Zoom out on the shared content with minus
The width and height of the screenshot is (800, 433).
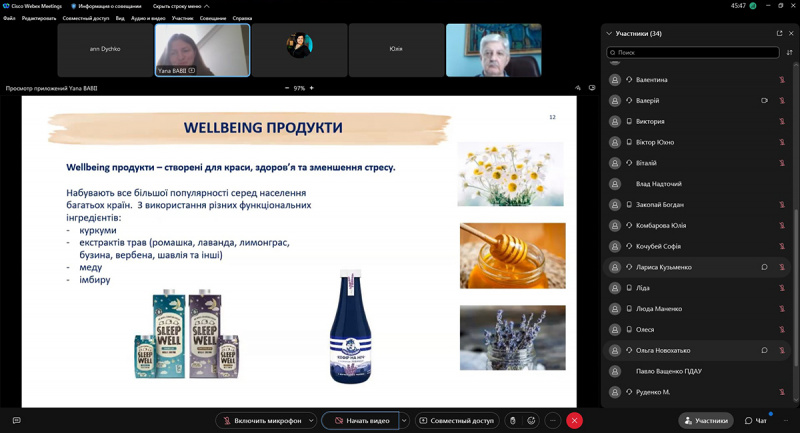[x=287, y=88]
